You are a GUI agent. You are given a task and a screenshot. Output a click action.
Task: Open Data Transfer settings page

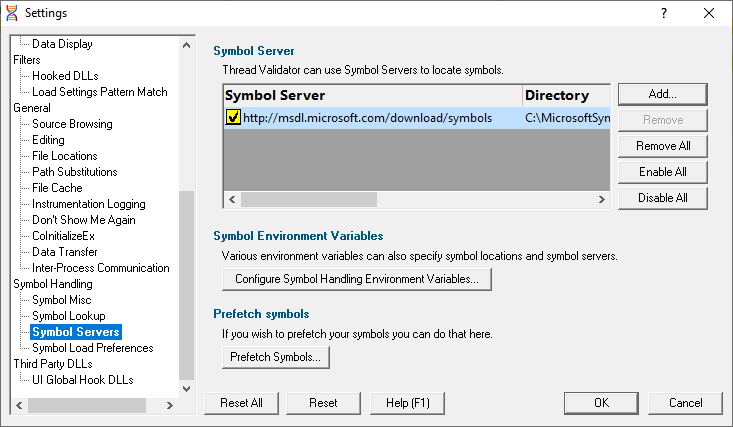pos(65,252)
